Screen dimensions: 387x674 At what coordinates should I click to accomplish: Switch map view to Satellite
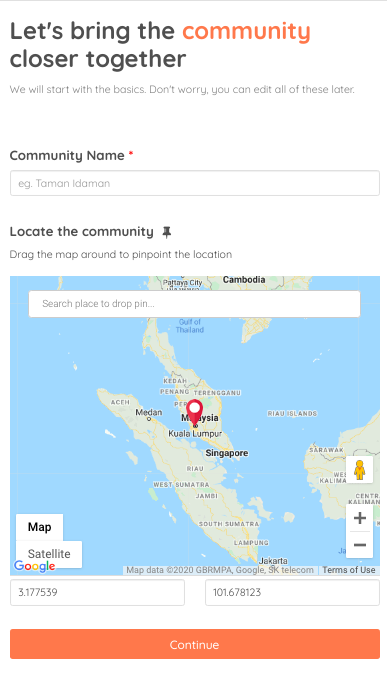click(x=49, y=554)
